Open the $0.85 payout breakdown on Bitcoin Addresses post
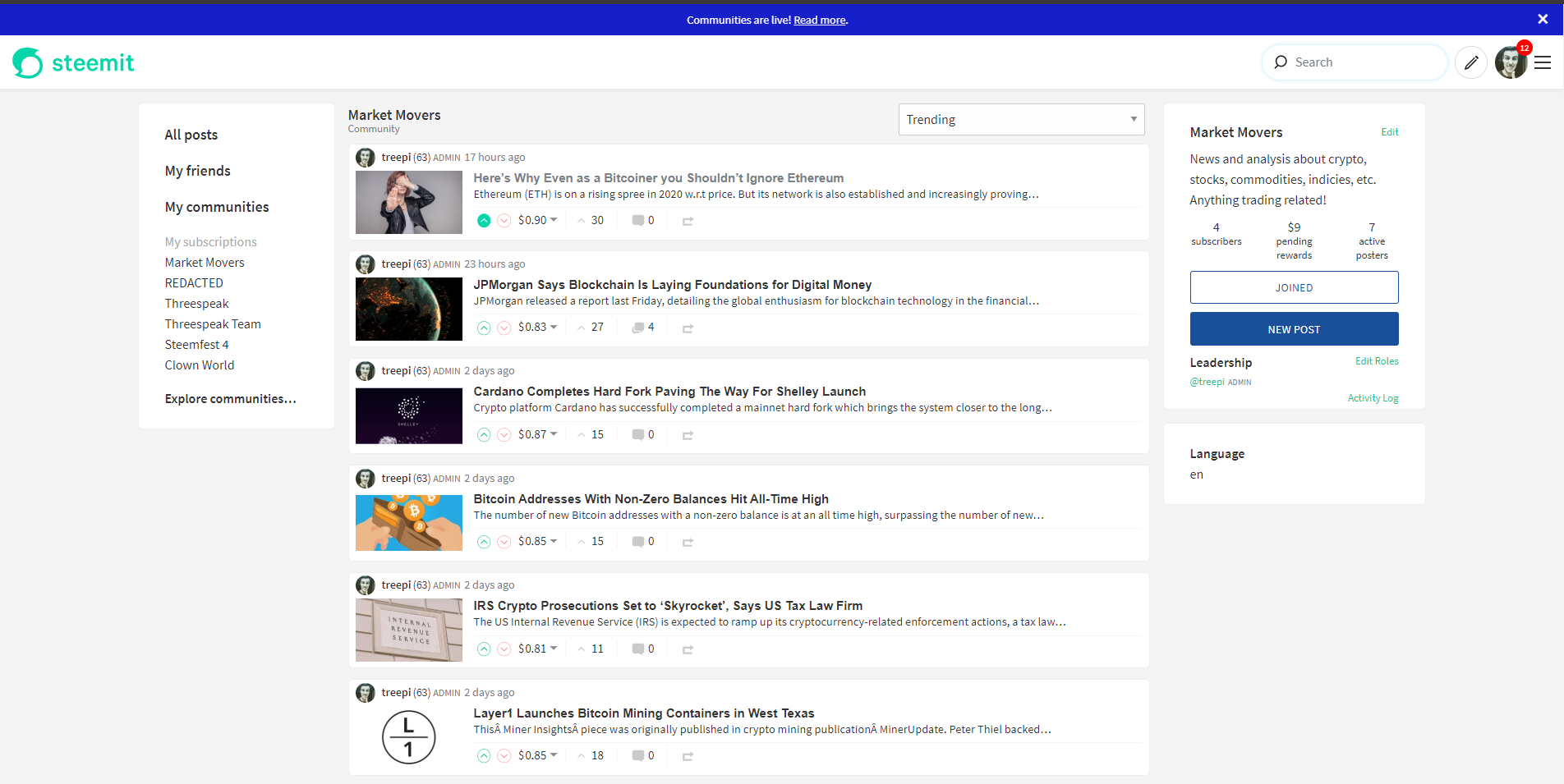Screen dimensions: 1564x784 coord(536,541)
